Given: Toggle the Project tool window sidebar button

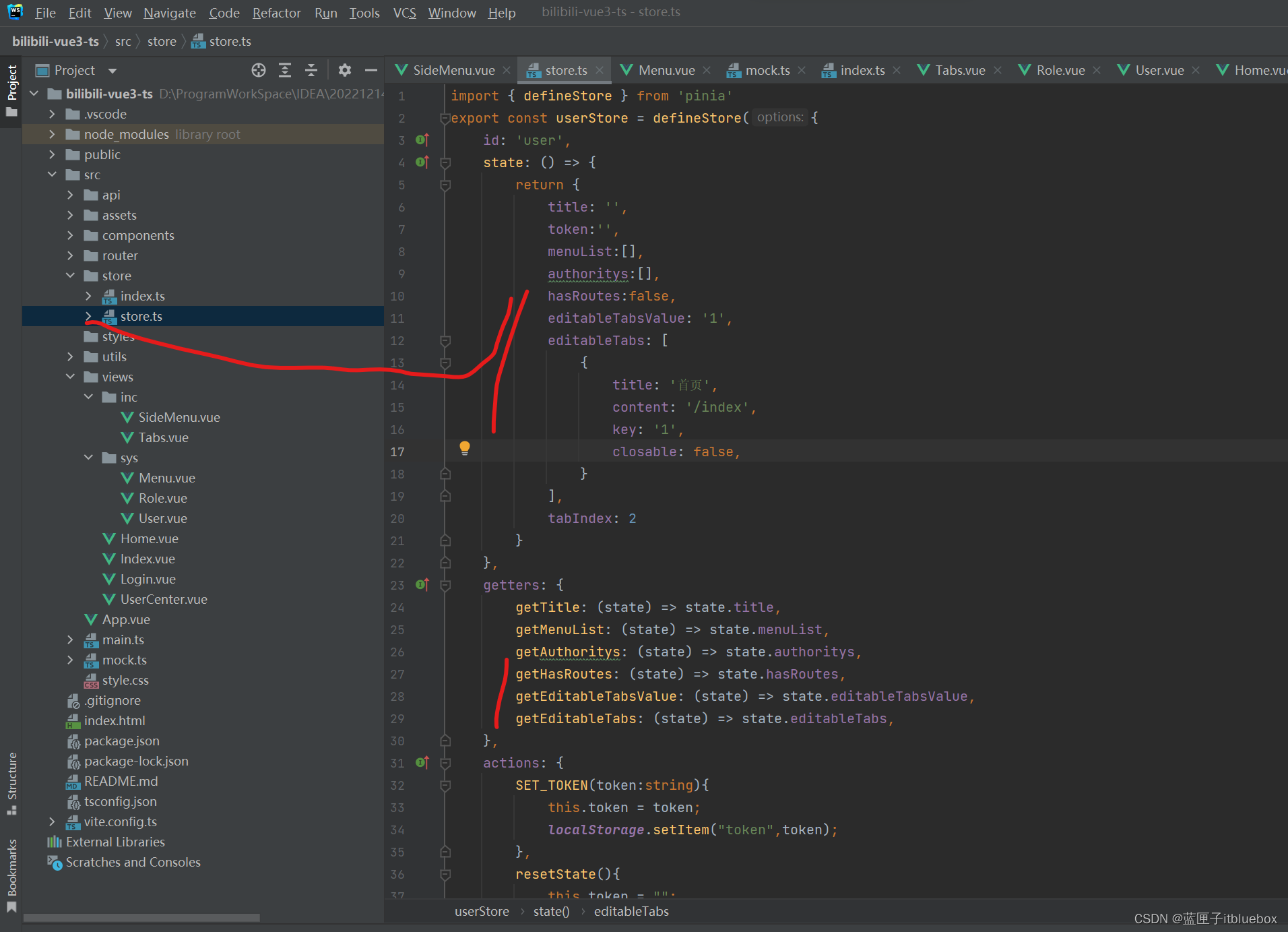Looking at the screenshot, I should (x=11, y=90).
